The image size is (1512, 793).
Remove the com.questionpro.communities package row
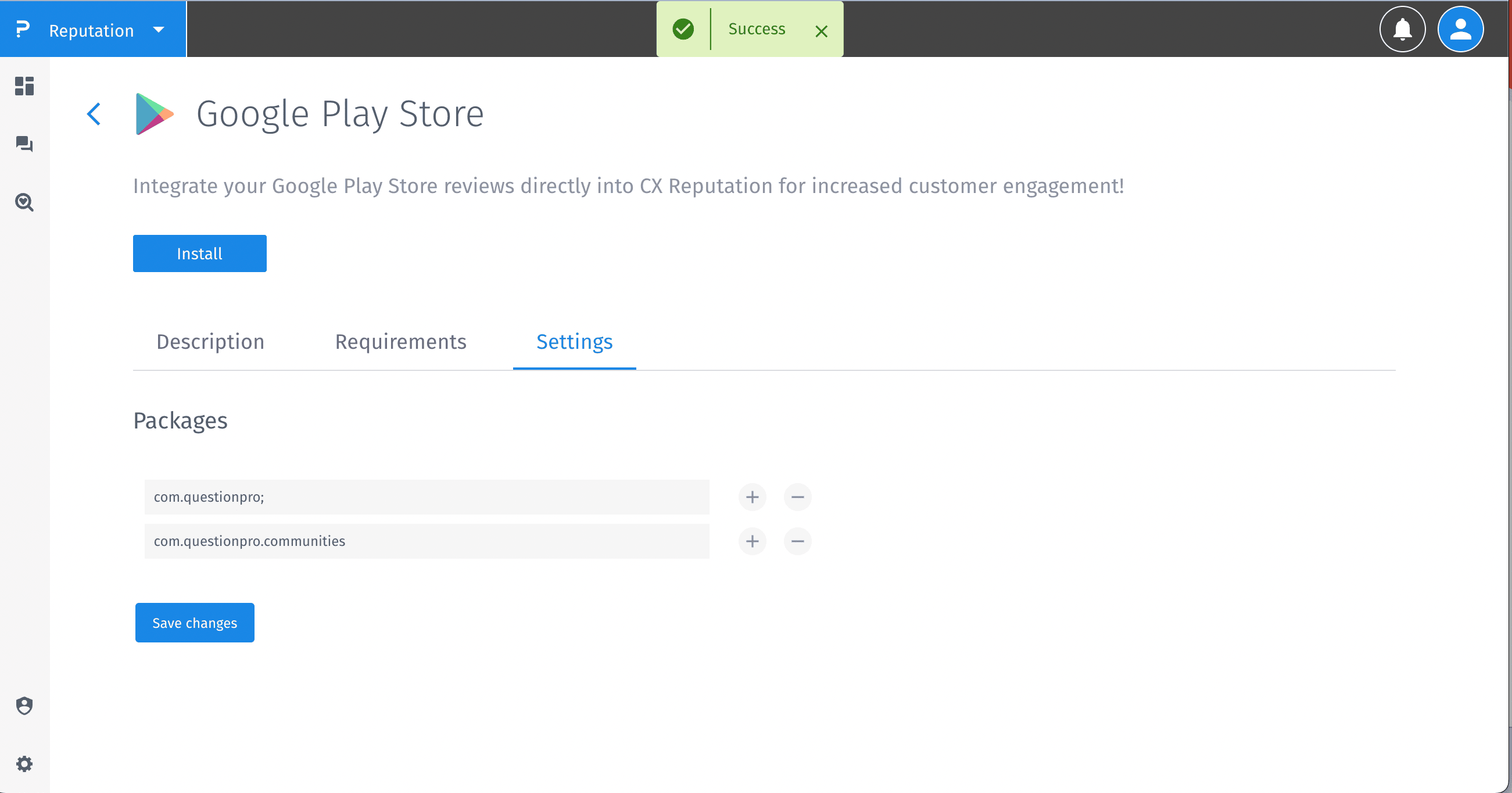click(x=797, y=541)
